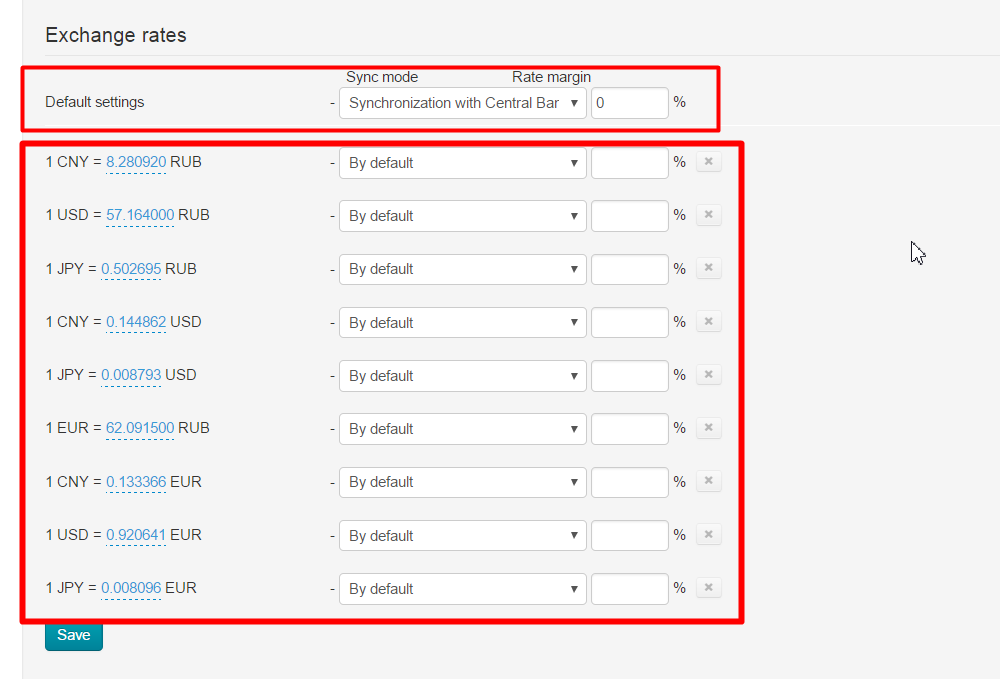Click the Save button

[x=73, y=636]
